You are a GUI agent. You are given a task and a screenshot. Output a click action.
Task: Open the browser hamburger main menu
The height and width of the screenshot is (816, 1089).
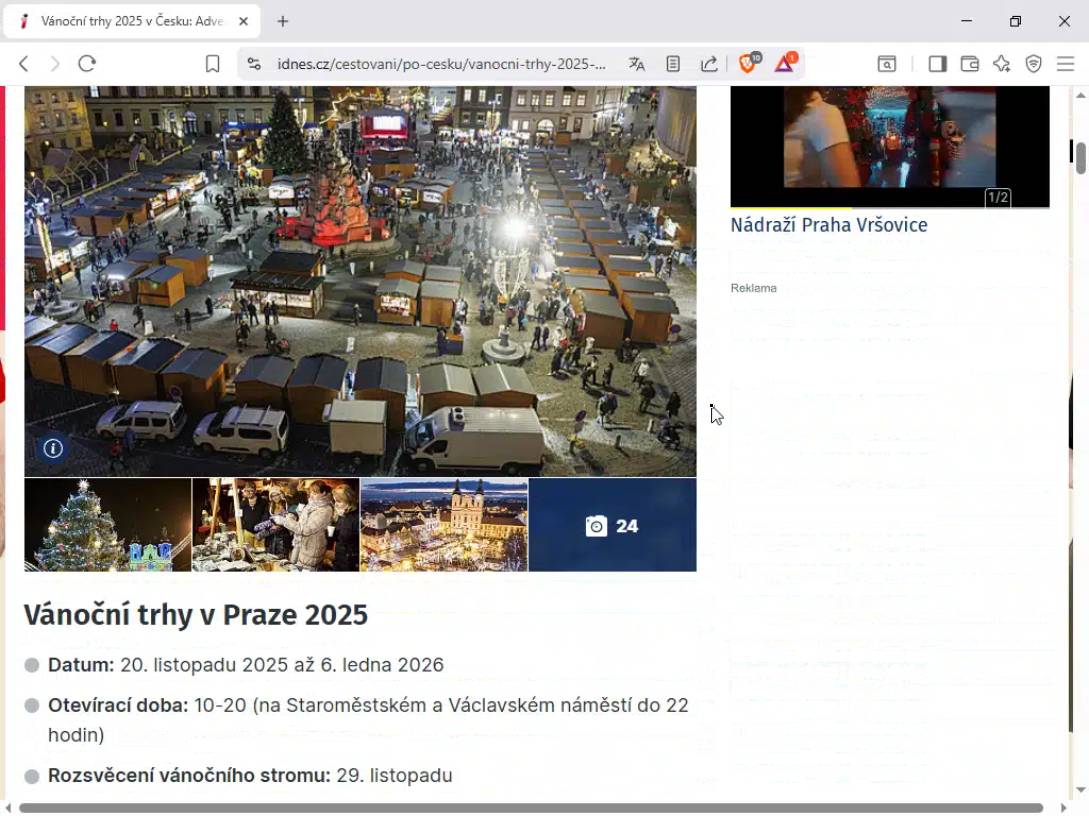(1065, 64)
